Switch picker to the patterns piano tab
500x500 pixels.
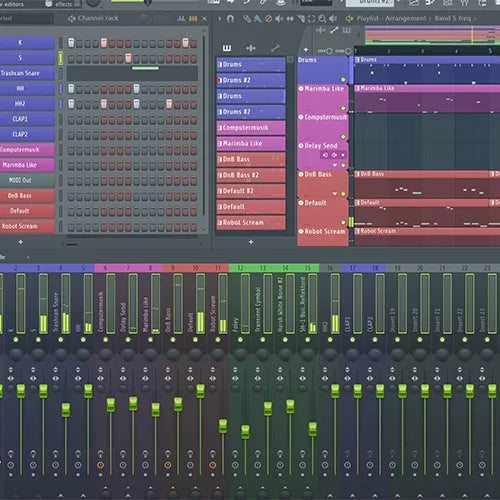pos(227,49)
